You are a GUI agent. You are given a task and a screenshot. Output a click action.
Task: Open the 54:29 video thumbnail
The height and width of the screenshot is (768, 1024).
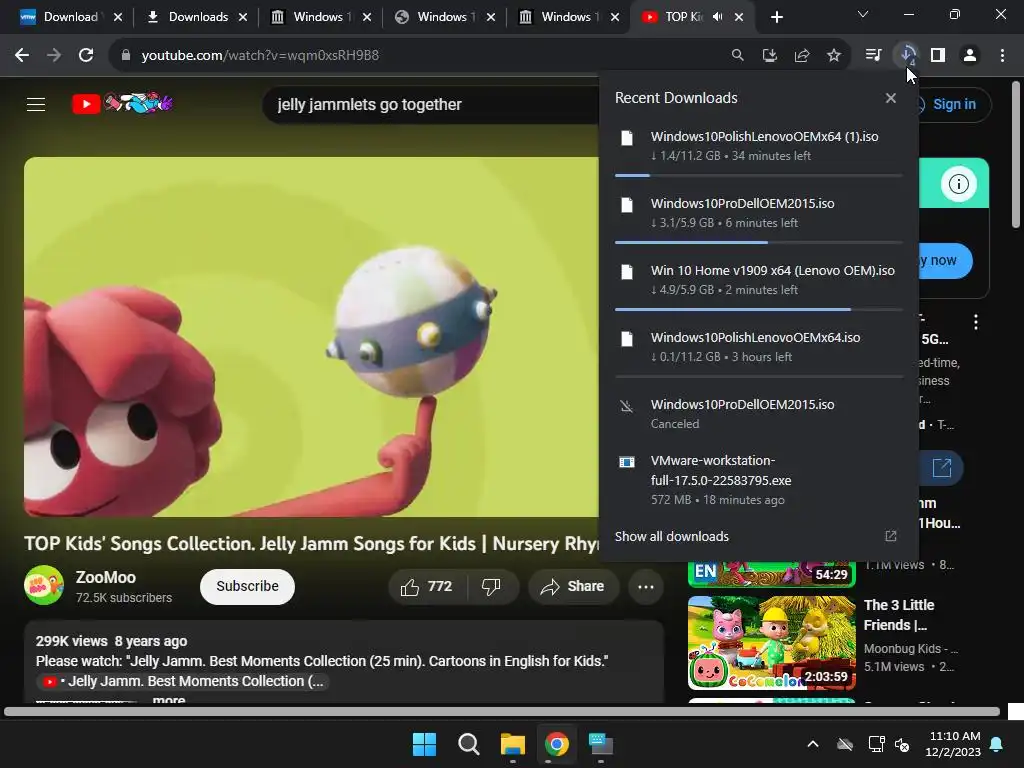pyautogui.click(x=772, y=573)
